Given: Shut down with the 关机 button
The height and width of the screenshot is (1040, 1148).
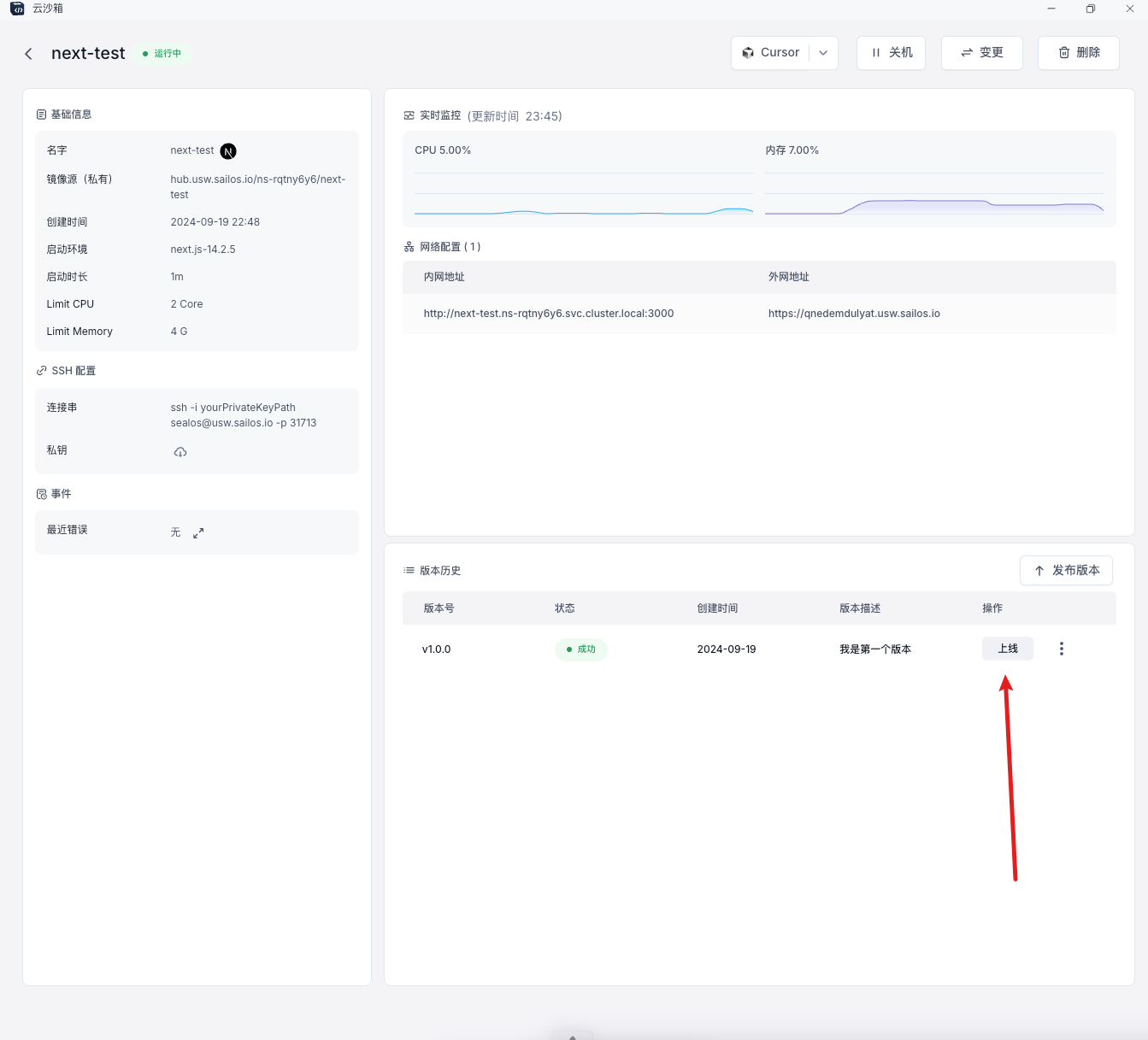Looking at the screenshot, I should coord(891,53).
